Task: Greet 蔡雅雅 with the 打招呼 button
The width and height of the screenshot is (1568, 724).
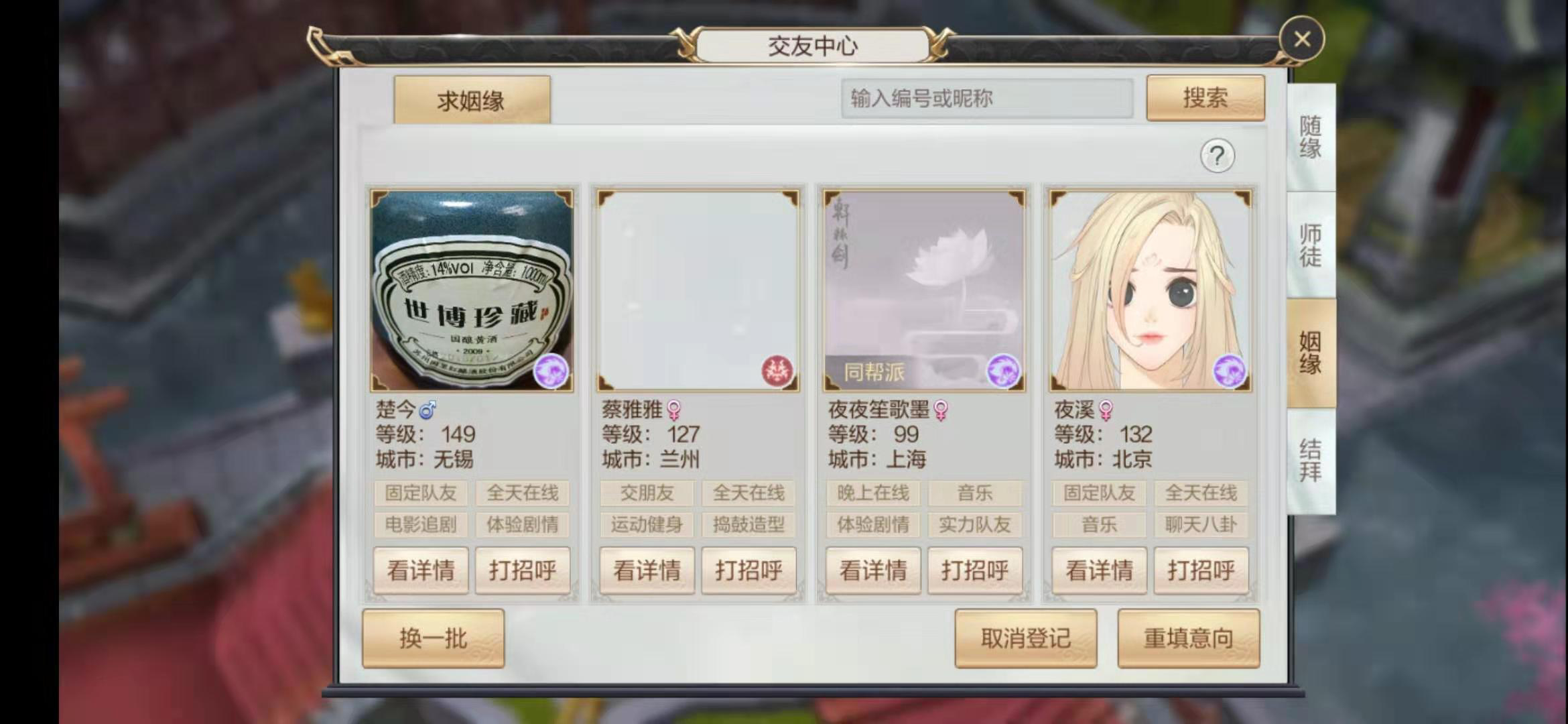Action: tap(748, 570)
